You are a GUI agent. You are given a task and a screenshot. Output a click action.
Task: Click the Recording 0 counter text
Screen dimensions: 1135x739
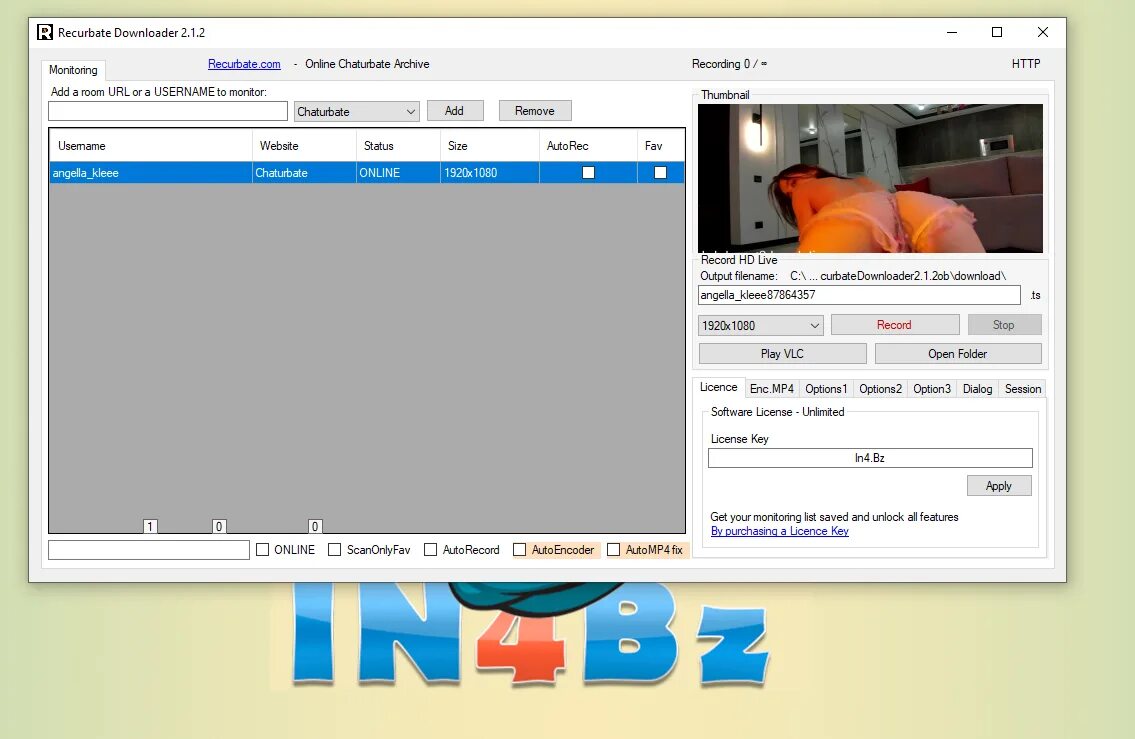pos(729,64)
